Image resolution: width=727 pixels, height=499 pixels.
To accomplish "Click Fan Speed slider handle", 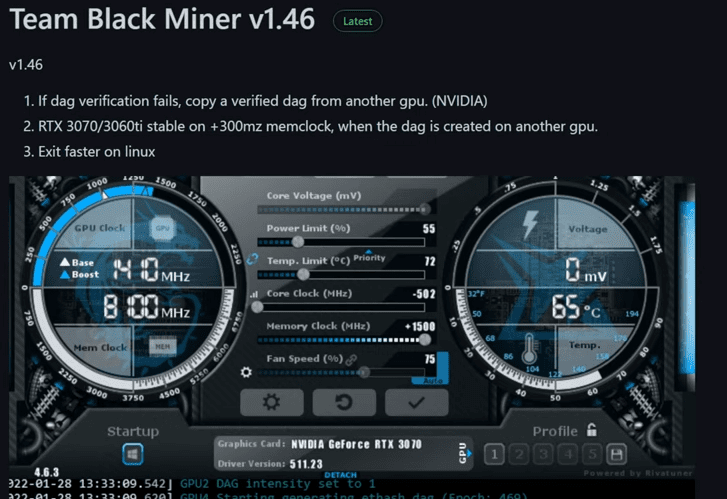I will (x=364, y=372).
